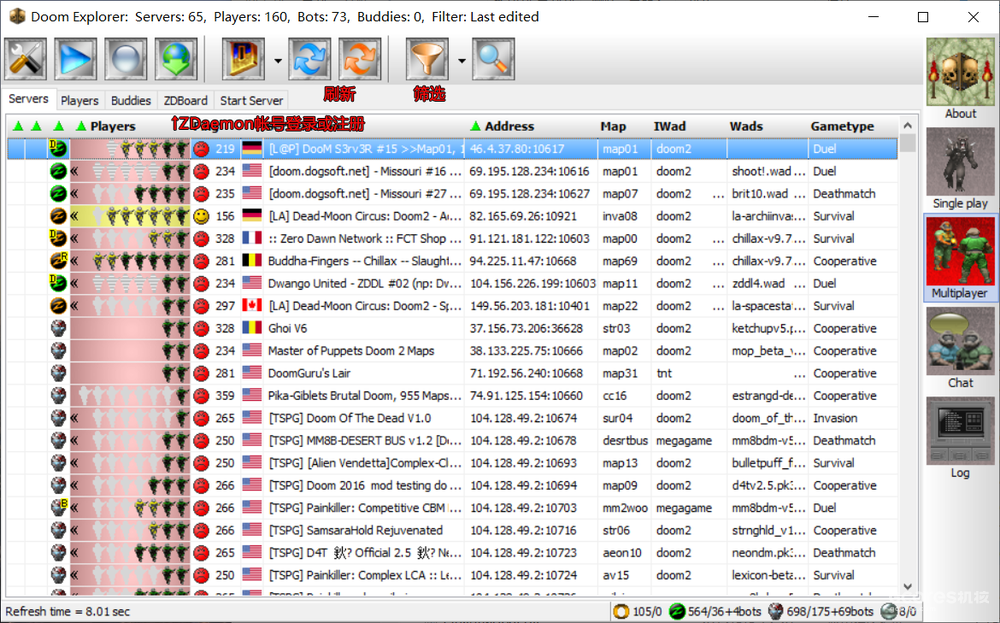Switch to the Players tab
This screenshot has height=623, width=1000.
(80, 100)
